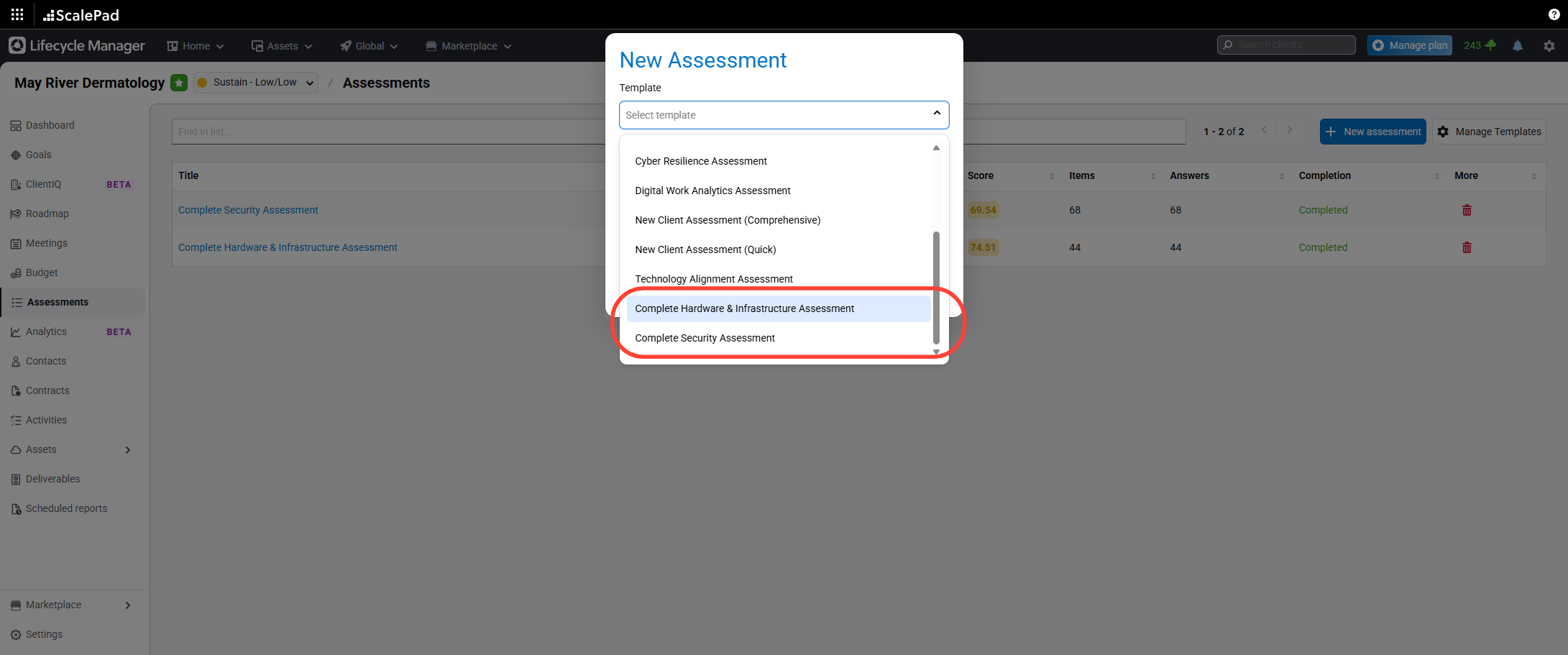This screenshot has width=1568, height=655.
Task: Click the Lifecycle Manager logo icon
Action: pos(17,45)
